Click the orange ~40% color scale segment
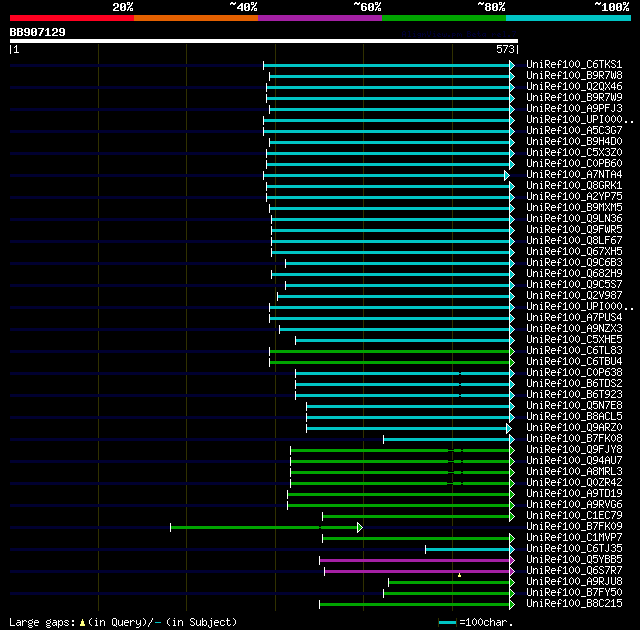This screenshot has width=640, height=630. click(196, 18)
